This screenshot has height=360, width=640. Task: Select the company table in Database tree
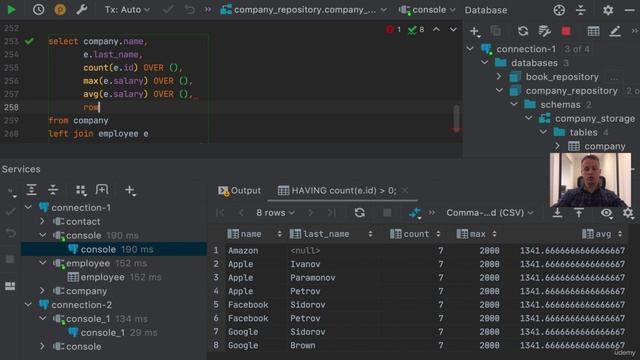(604, 146)
